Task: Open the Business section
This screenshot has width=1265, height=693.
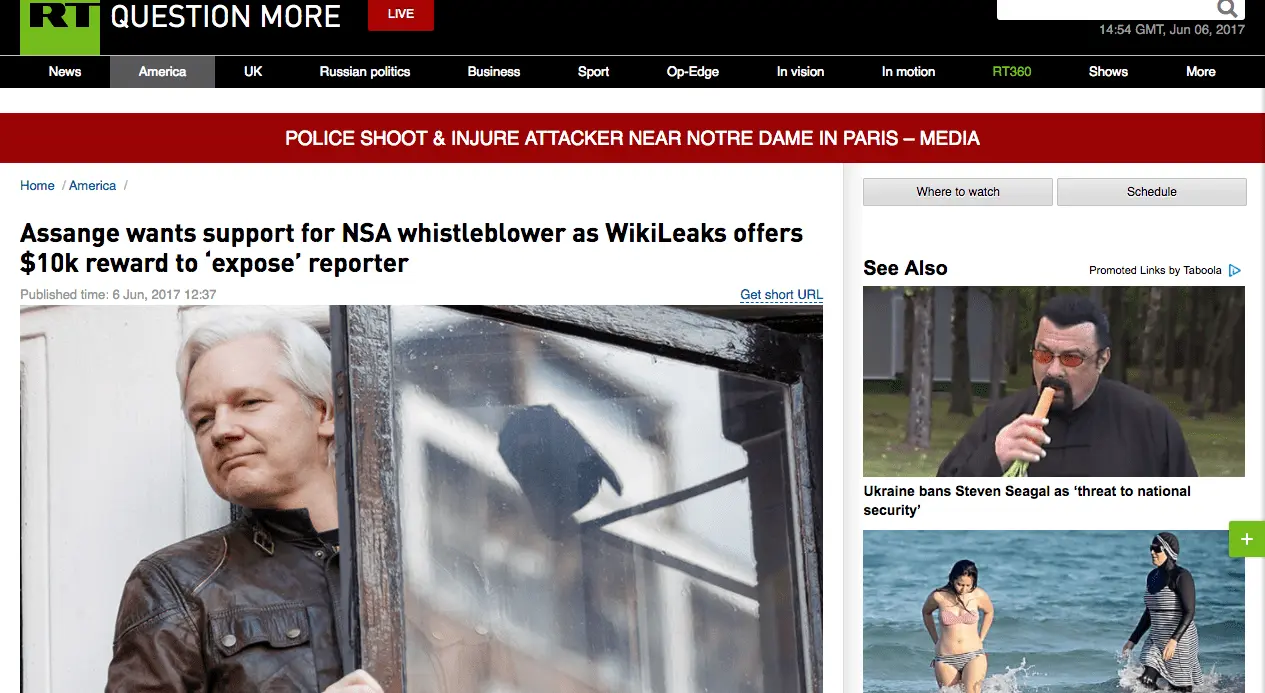Action: 494,72
